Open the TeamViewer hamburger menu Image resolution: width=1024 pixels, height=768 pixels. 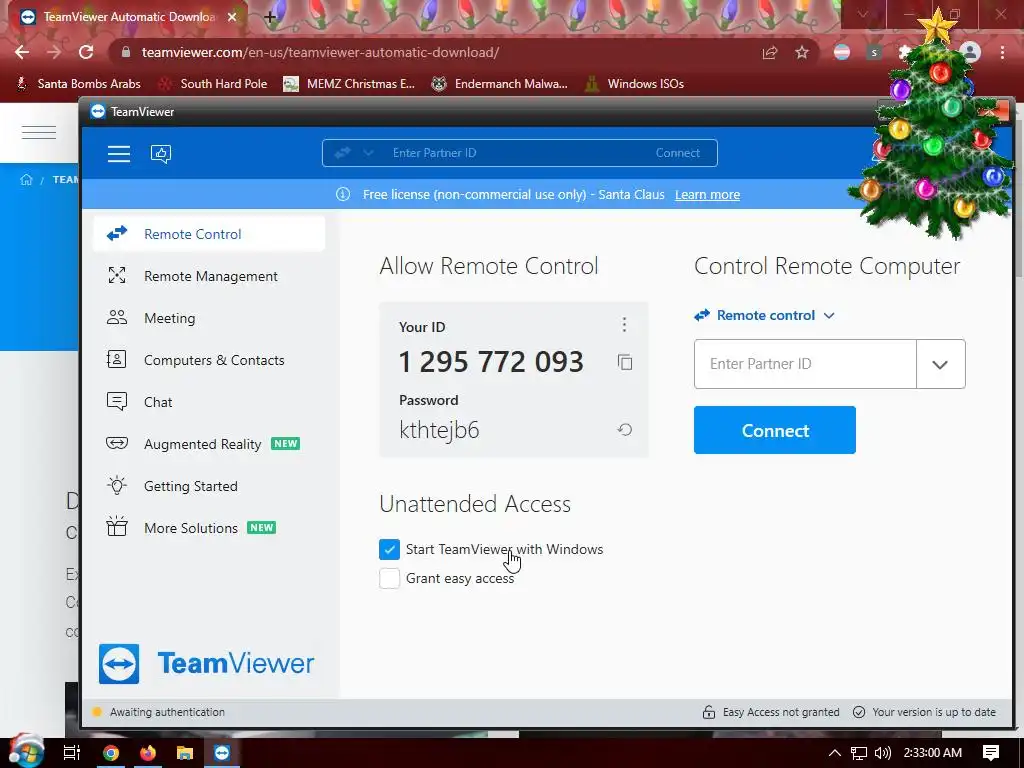point(119,153)
